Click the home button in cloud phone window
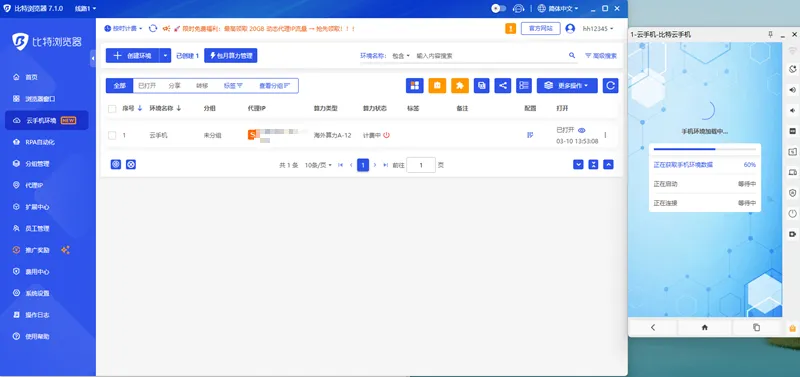Viewport: 800px width, 377px height. click(x=705, y=328)
